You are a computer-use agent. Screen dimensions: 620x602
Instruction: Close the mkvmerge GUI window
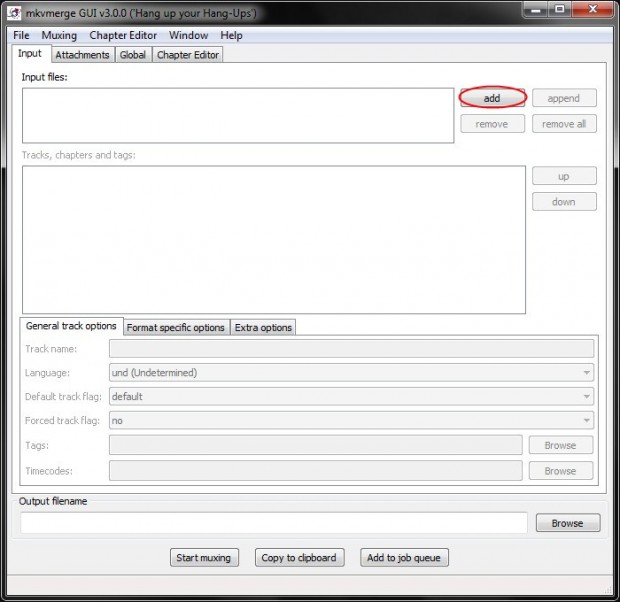[x=592, y=9]
